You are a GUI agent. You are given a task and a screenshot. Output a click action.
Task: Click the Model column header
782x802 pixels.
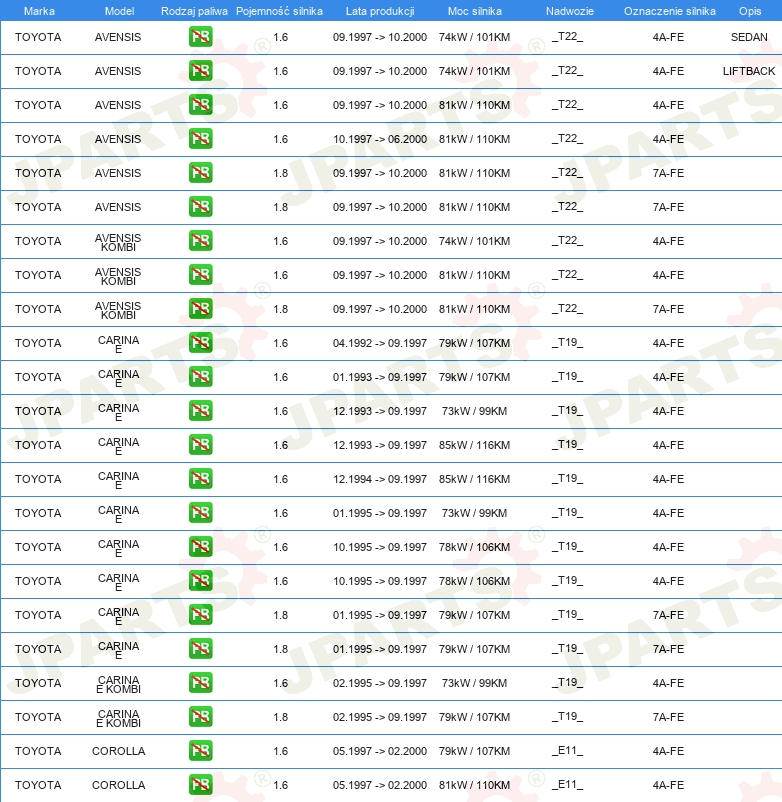119,11
